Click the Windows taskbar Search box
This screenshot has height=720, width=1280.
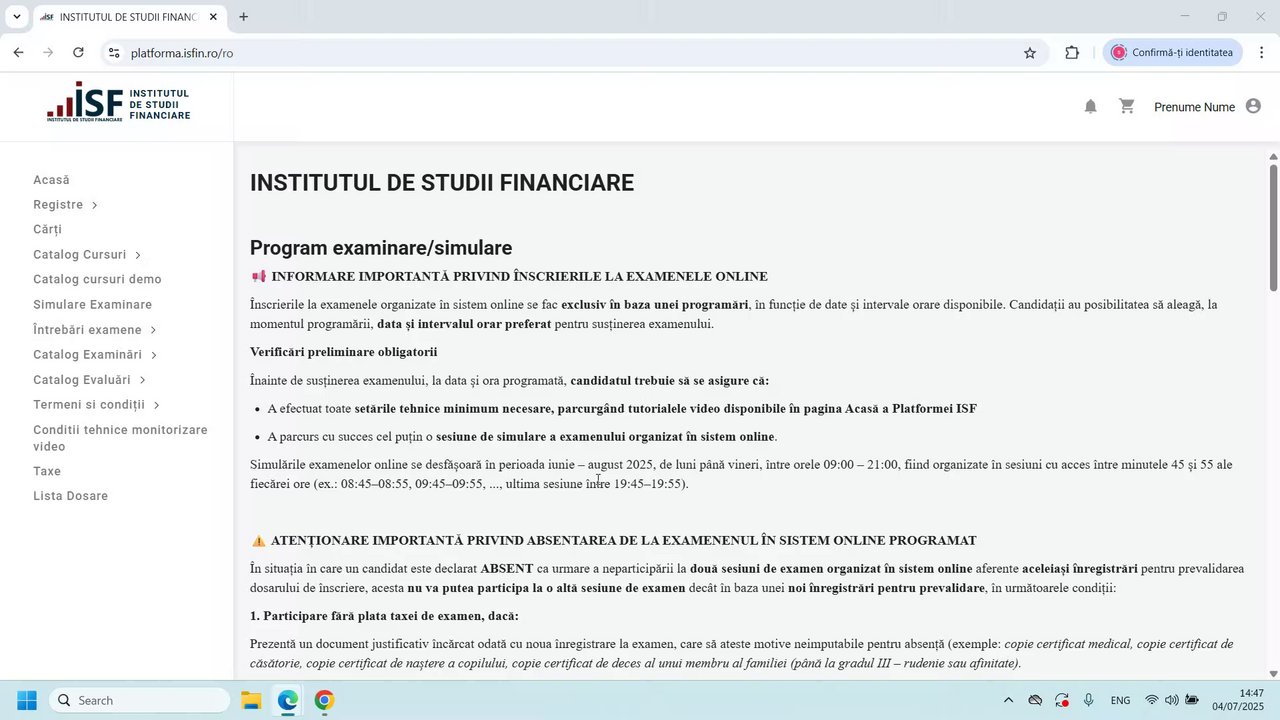[139, 700]
